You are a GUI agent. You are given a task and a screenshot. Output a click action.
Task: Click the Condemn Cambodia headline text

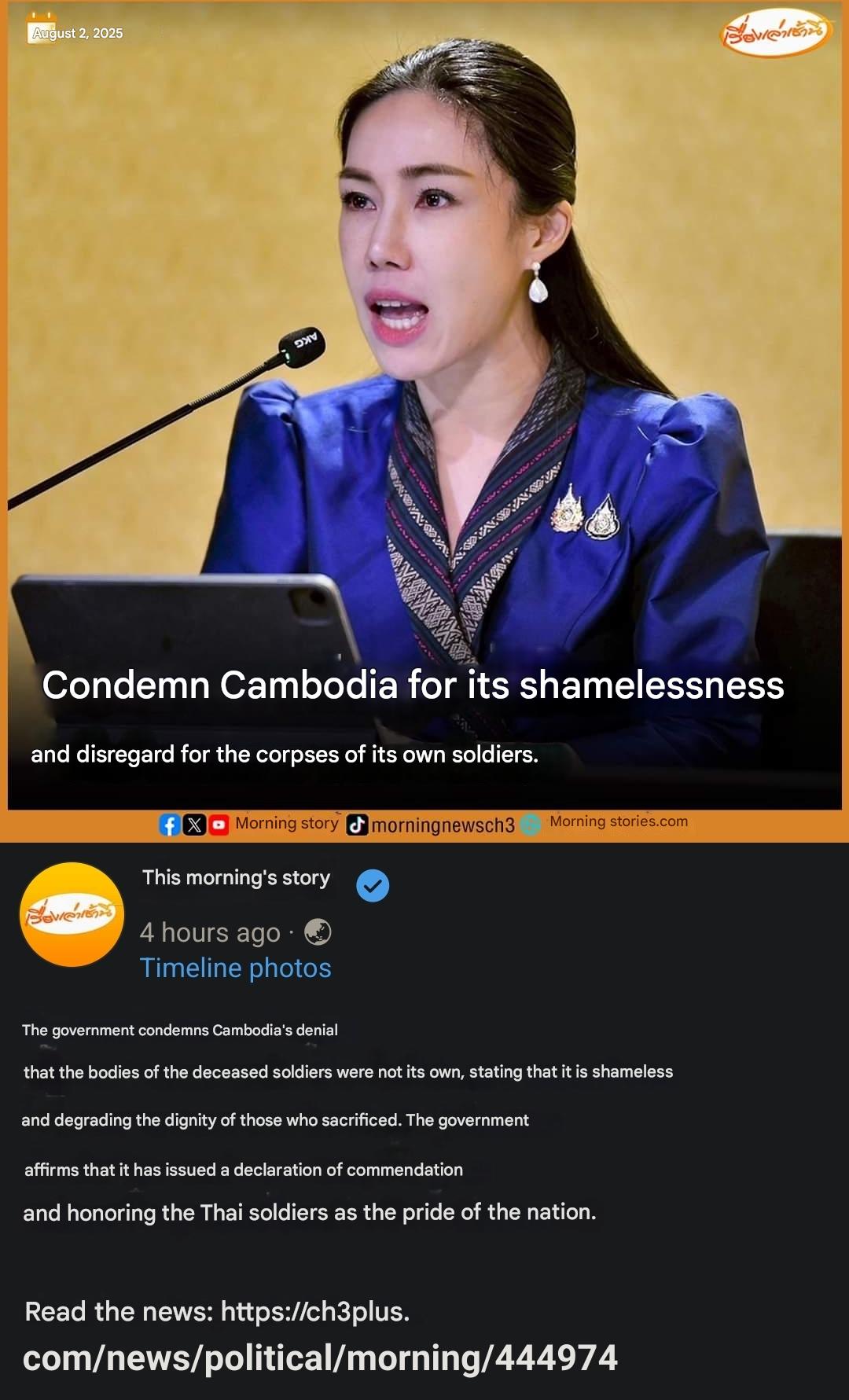[413, 685]
